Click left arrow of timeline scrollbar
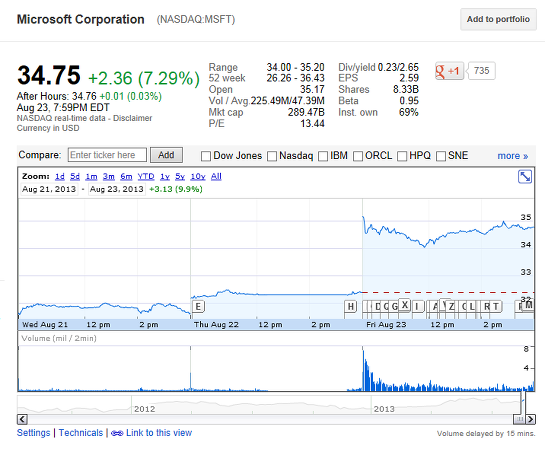The width and height of the screenshot is (545, 452). [22, 419]
